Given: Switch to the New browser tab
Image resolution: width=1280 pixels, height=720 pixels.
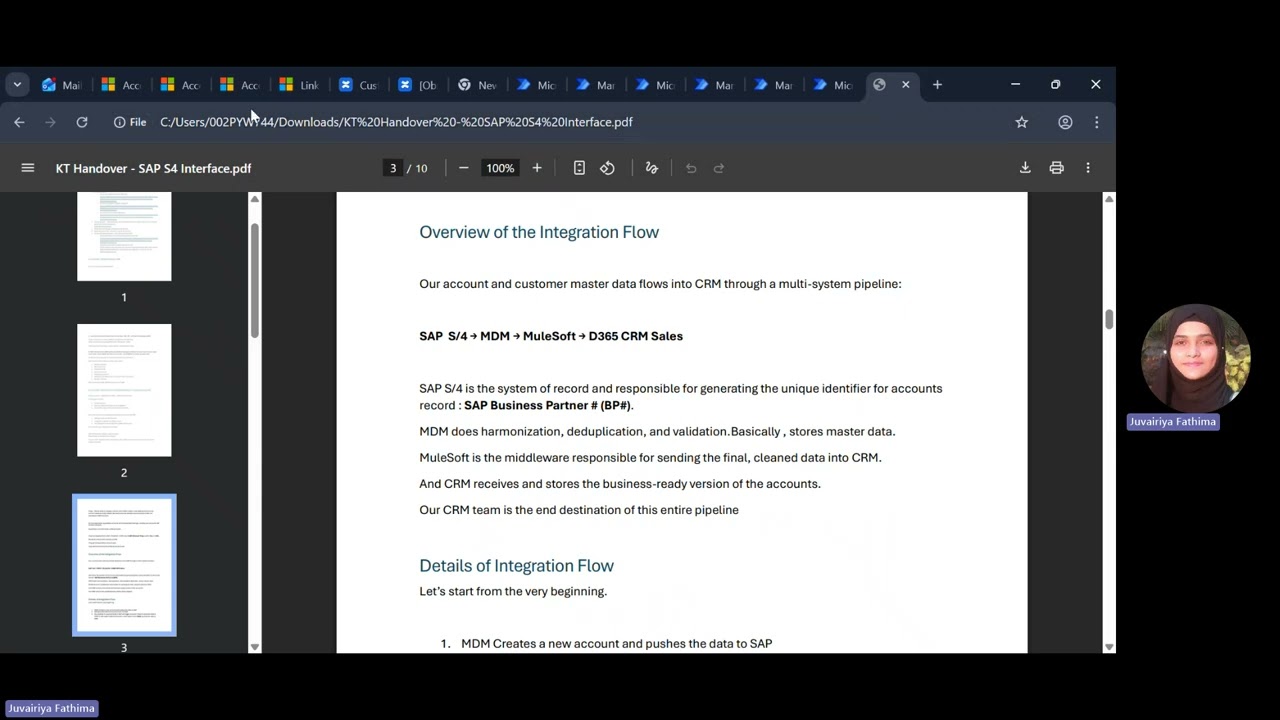Looking at the screenshot, I should point(477,85).
